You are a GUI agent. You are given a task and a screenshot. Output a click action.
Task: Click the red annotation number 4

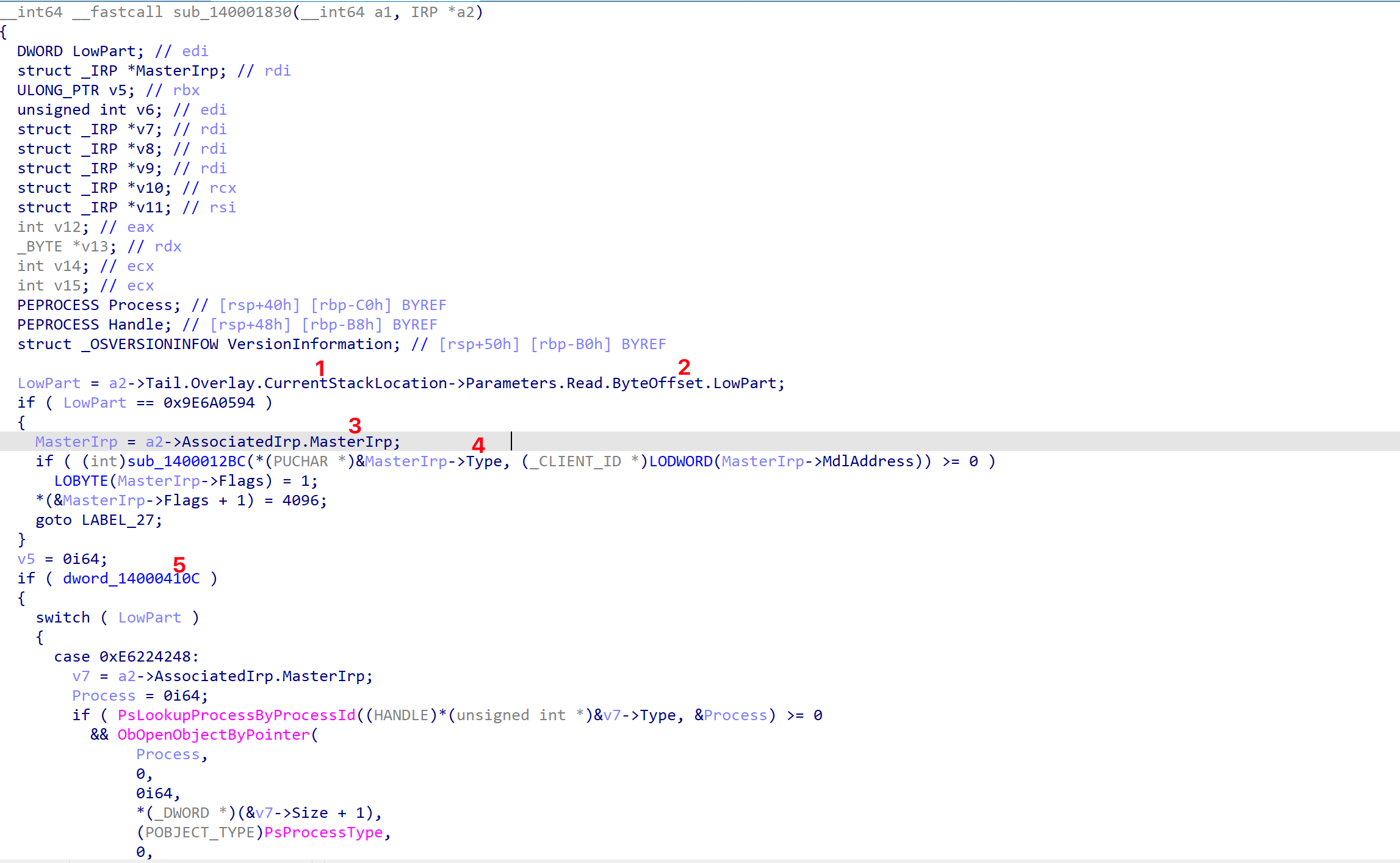[478, 445]
